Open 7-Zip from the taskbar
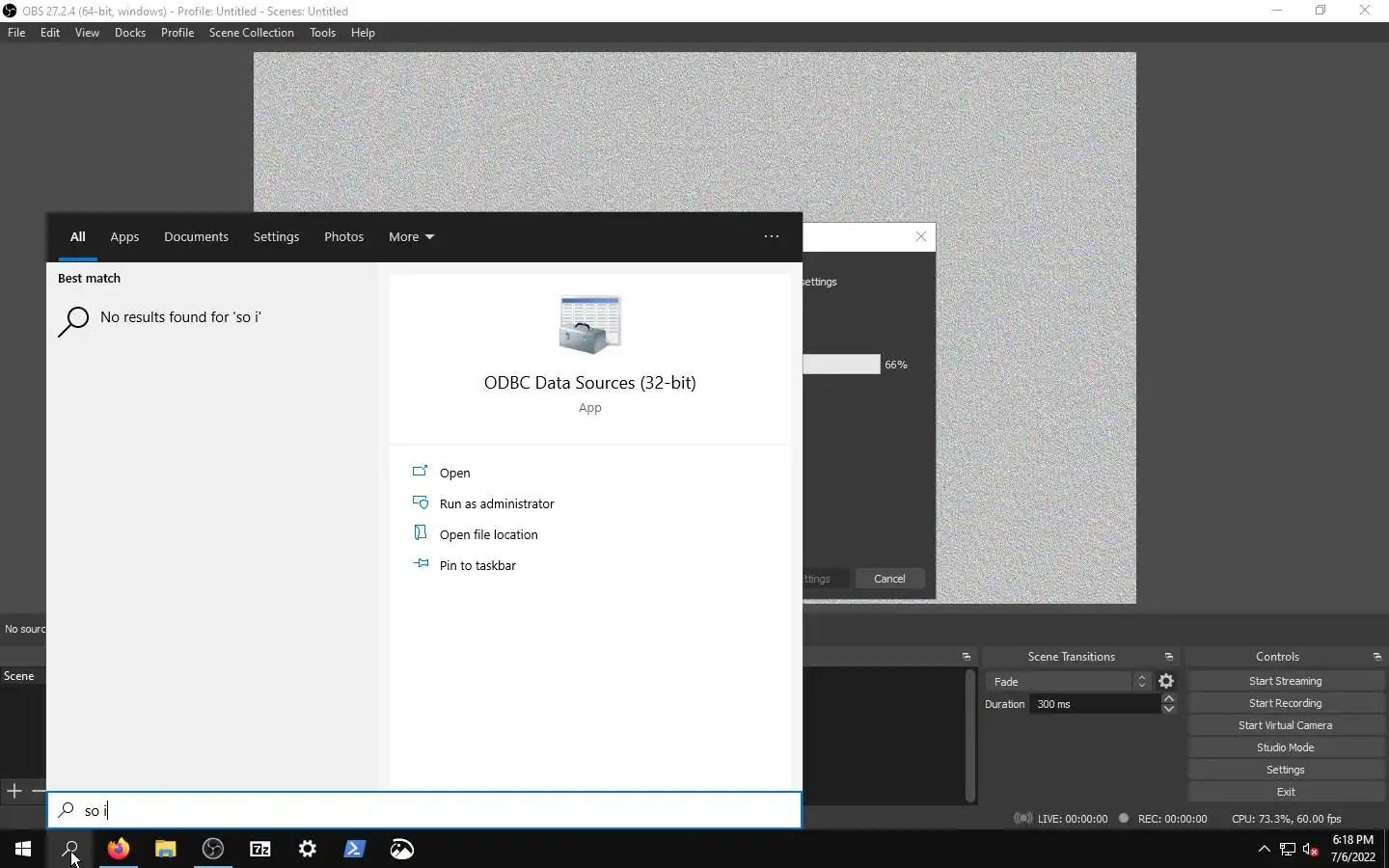This screenshot has width=1389, height=868. click(259, 849)
